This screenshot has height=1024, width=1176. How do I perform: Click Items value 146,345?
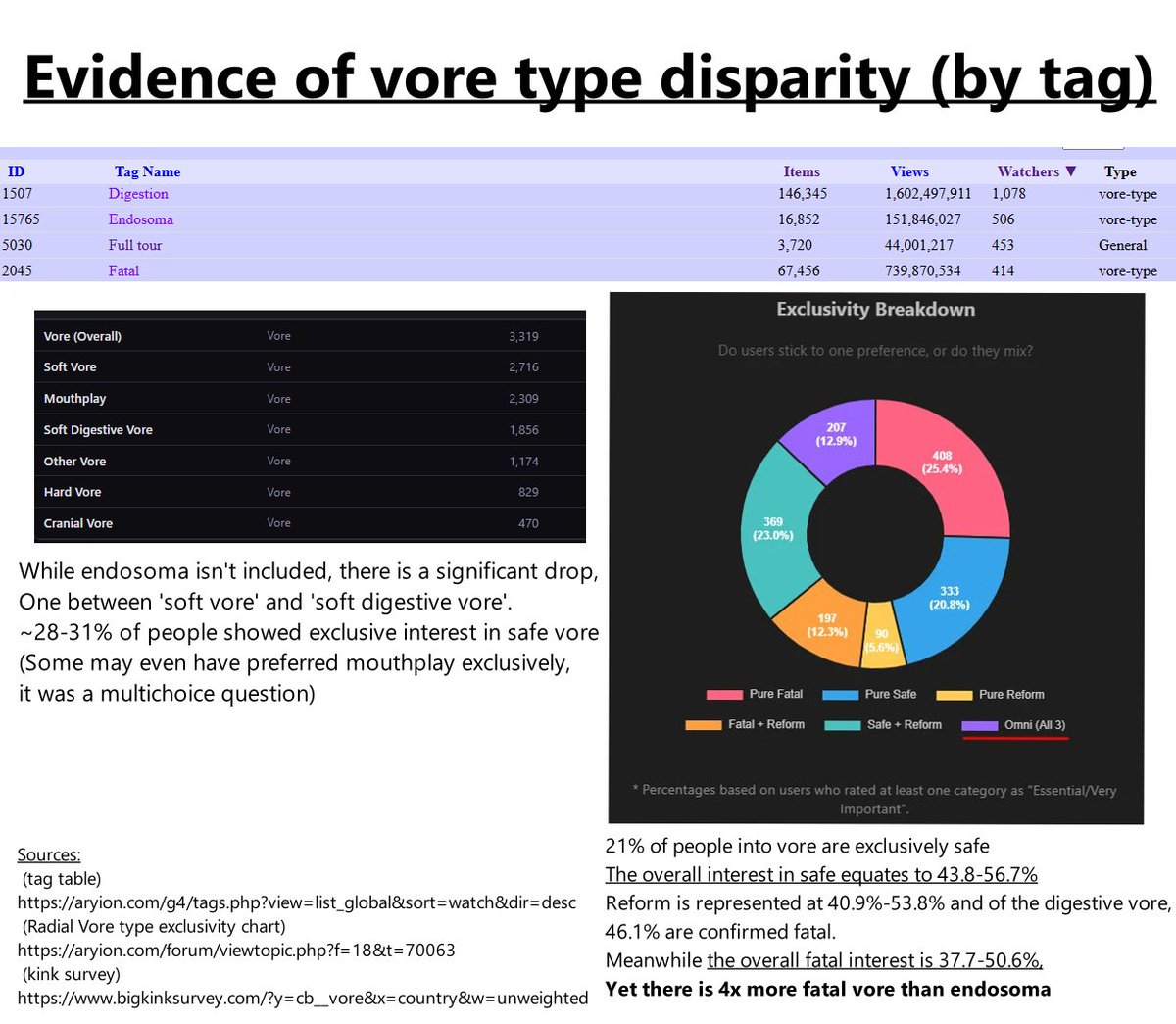click(x=803, y=194)
